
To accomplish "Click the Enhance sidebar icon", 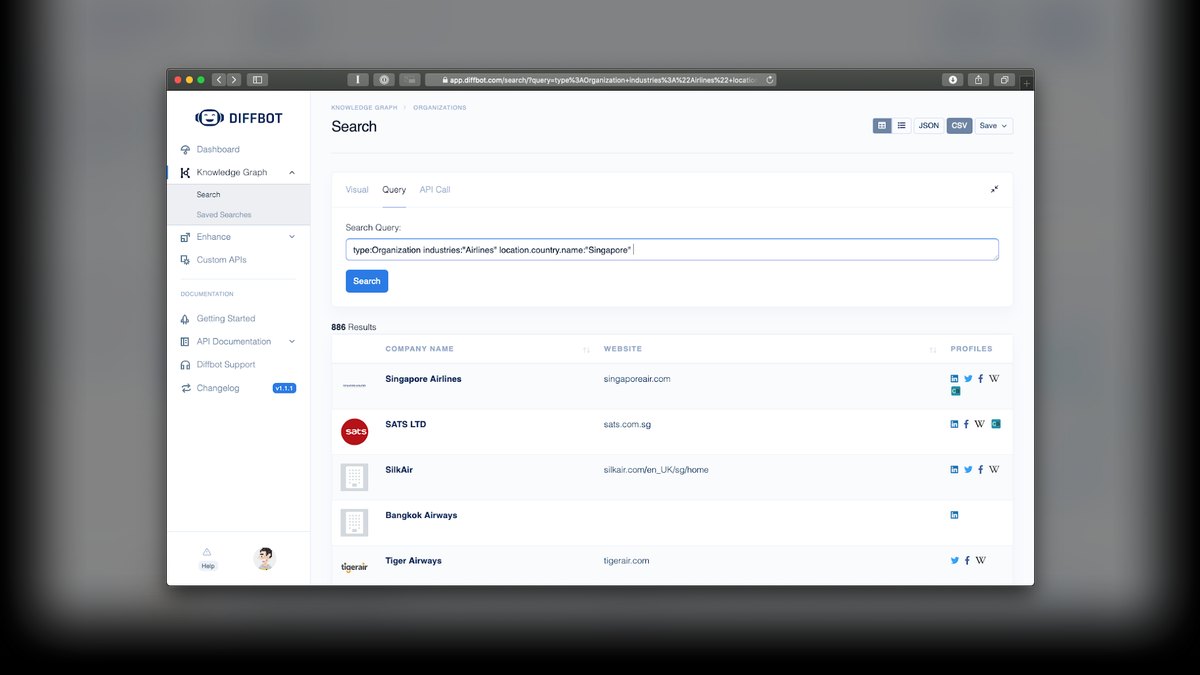I will click(x=185, y=237).
